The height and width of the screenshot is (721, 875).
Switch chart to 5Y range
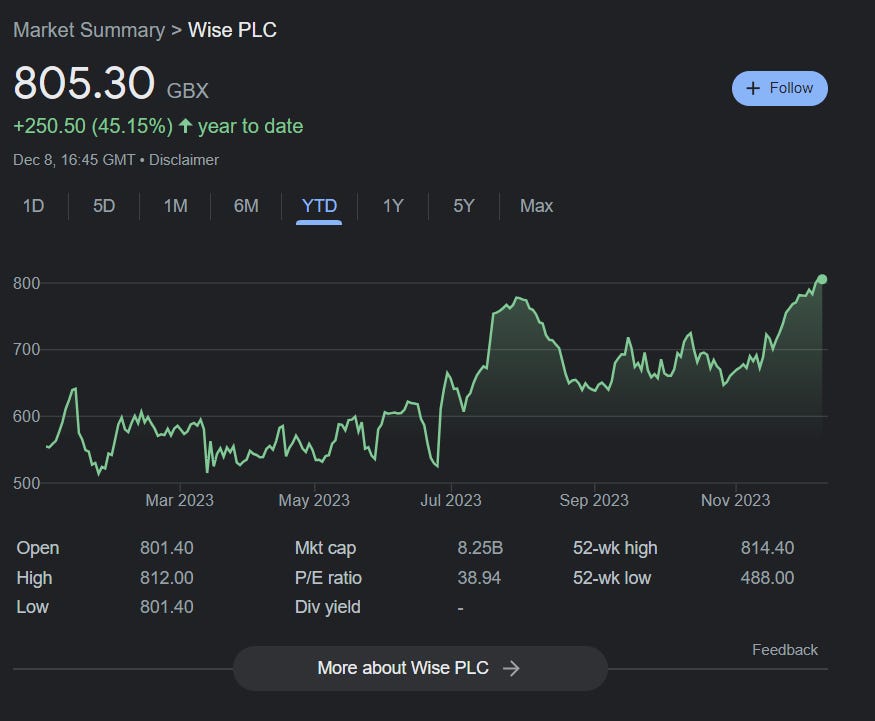(464, 206)
